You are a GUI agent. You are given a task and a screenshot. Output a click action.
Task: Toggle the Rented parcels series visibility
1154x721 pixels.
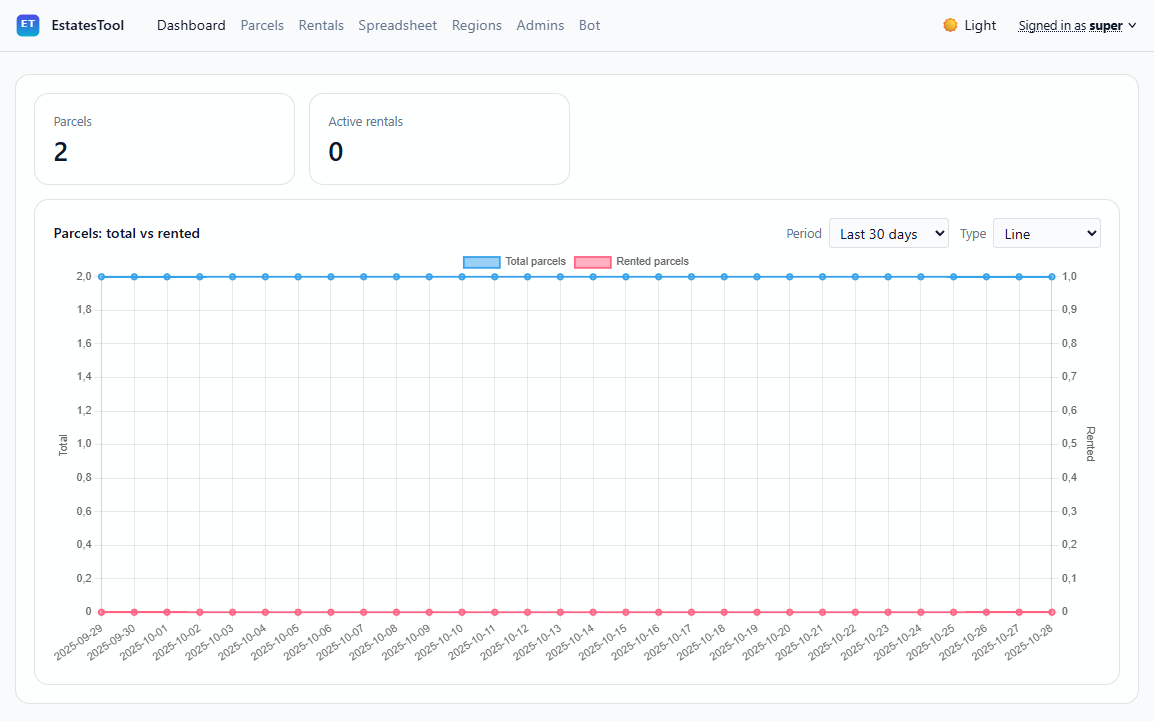pyautogui.click(x=630, y=261)
